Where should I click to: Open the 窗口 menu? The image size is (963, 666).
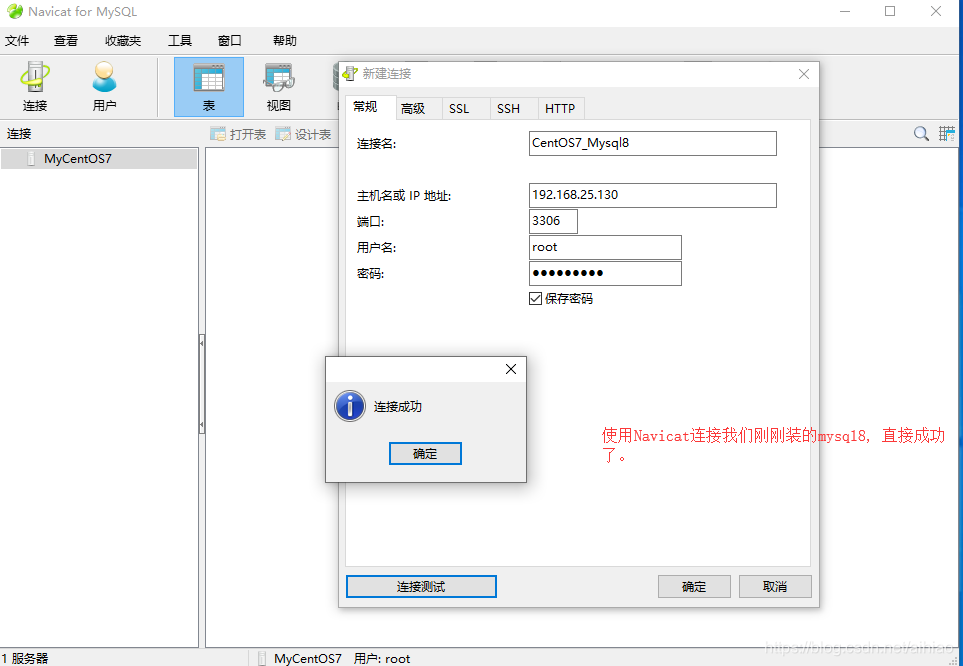coord(230,41)
